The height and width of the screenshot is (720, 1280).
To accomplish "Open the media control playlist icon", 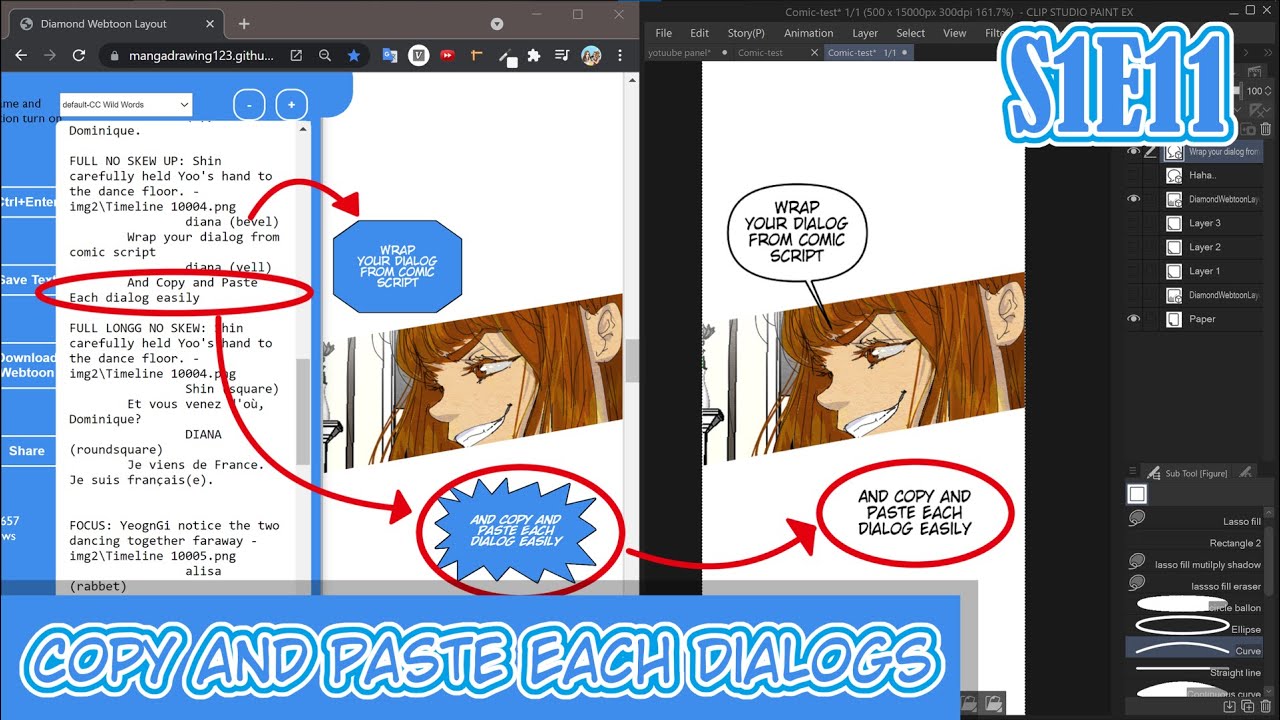I will coord(562,56).
